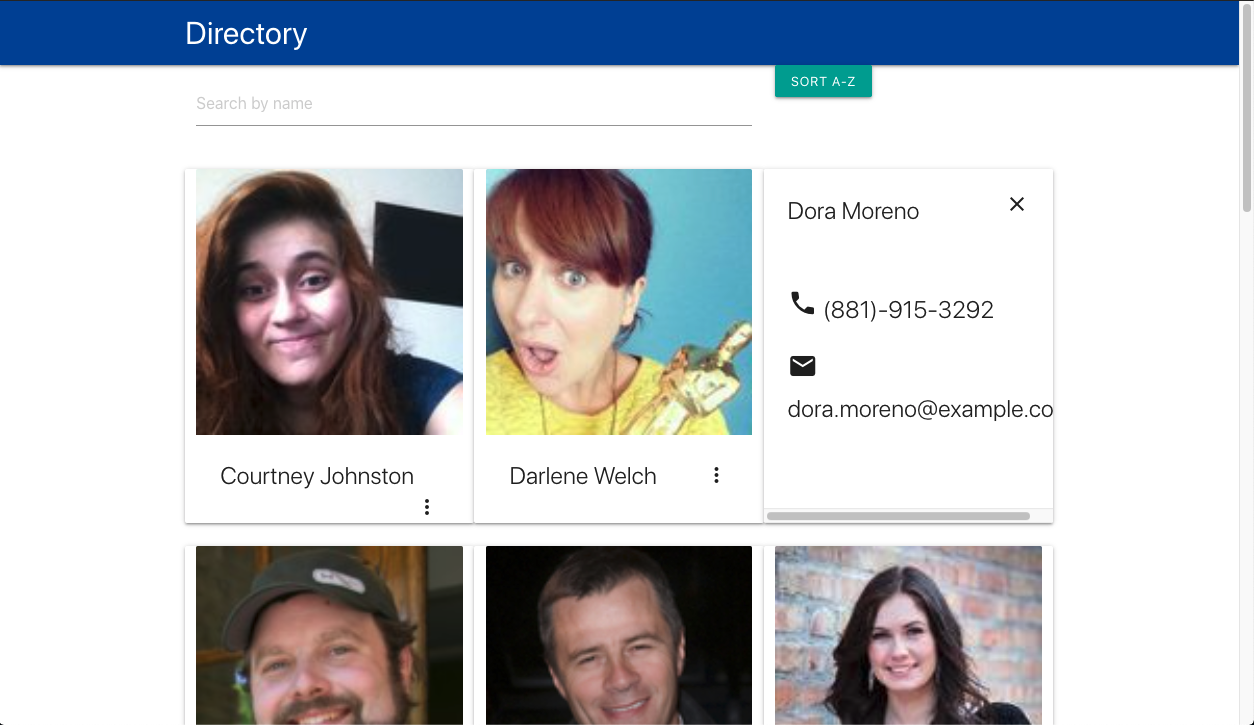Click the horizontal scrollbar in Dora Moreno's card

tap(898, 516)
